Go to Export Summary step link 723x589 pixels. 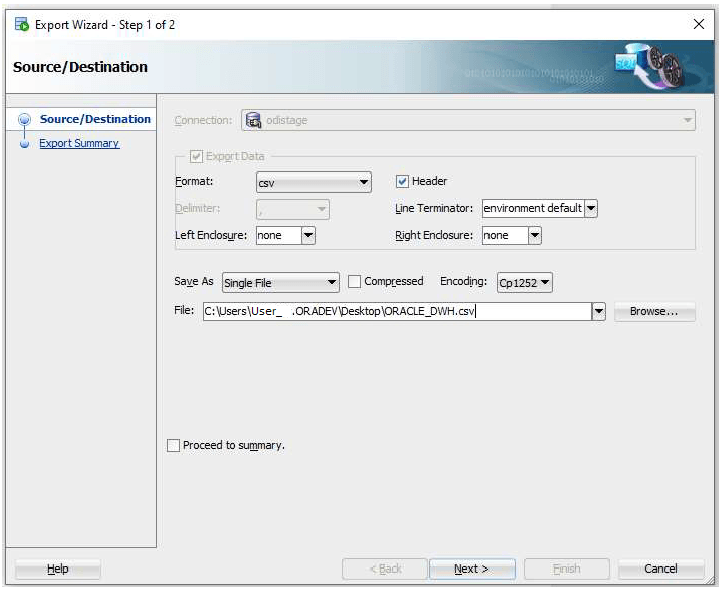[x=79, y=143]
